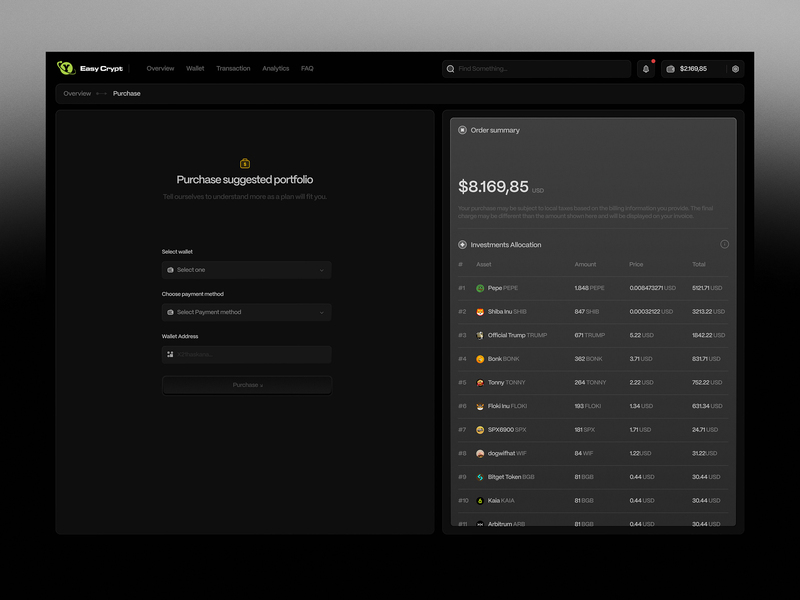Click the 752.22 USD total

pos(707,383)
